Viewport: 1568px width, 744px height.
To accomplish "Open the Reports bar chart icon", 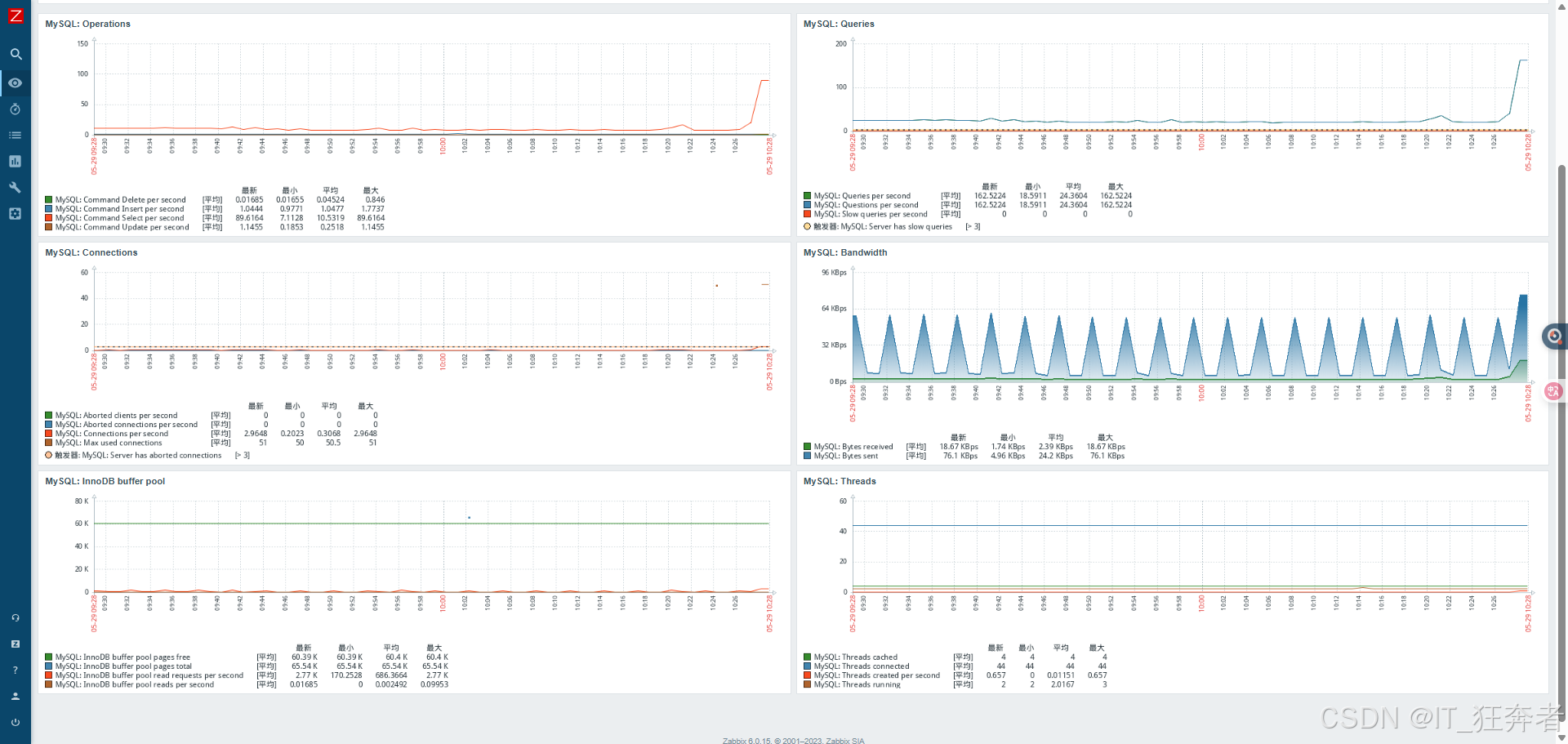I will pyautogui.click(x=16, y=161).
